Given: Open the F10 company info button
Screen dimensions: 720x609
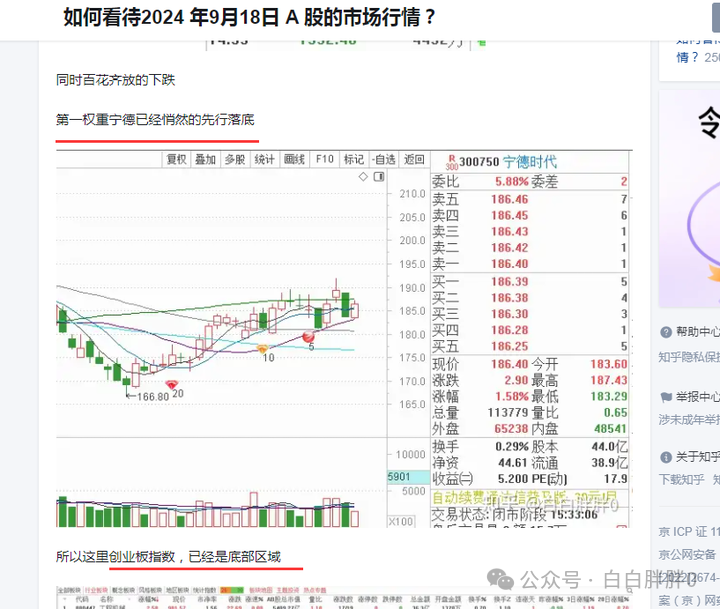Looking at the screenshot, I should click(325, 159).
